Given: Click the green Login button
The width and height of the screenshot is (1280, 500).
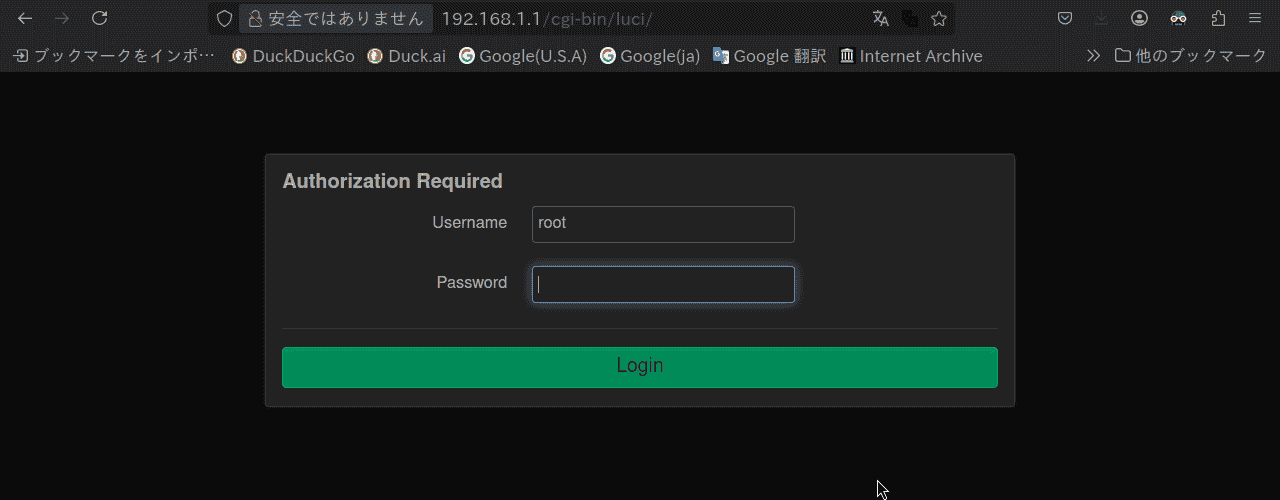Looking at the screenshot, I should (640, 367).
